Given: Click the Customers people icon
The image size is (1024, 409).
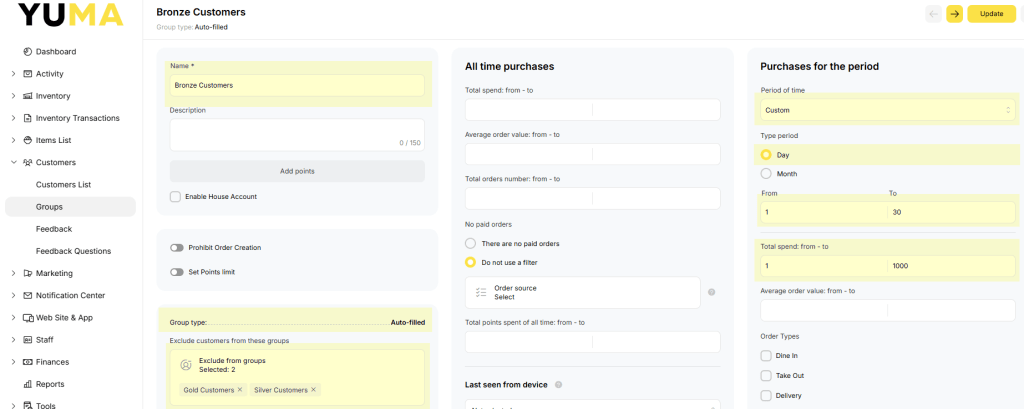Looking at the screenshot, I should (27, 163).
